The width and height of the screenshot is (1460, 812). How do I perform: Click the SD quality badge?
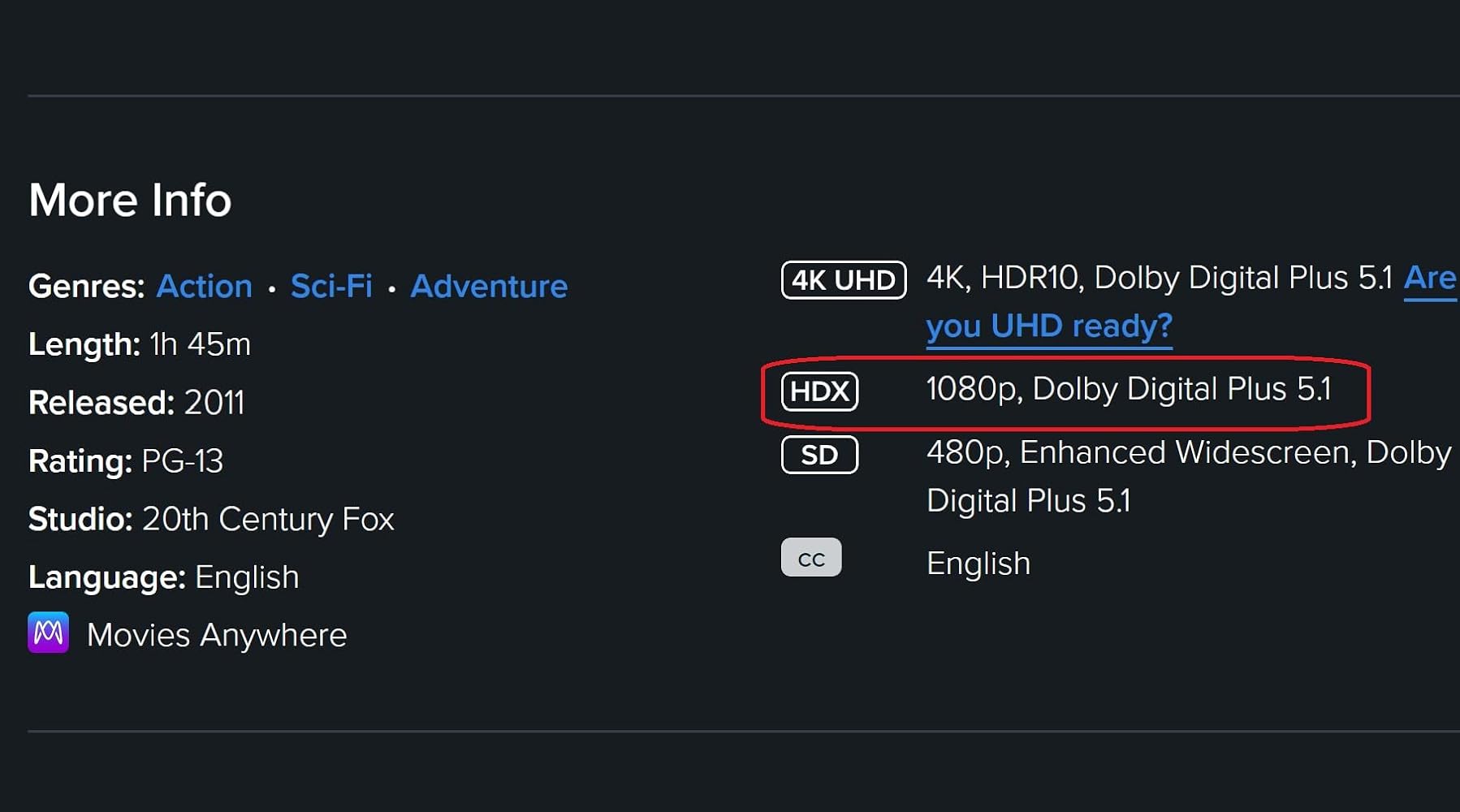[819, 455]
